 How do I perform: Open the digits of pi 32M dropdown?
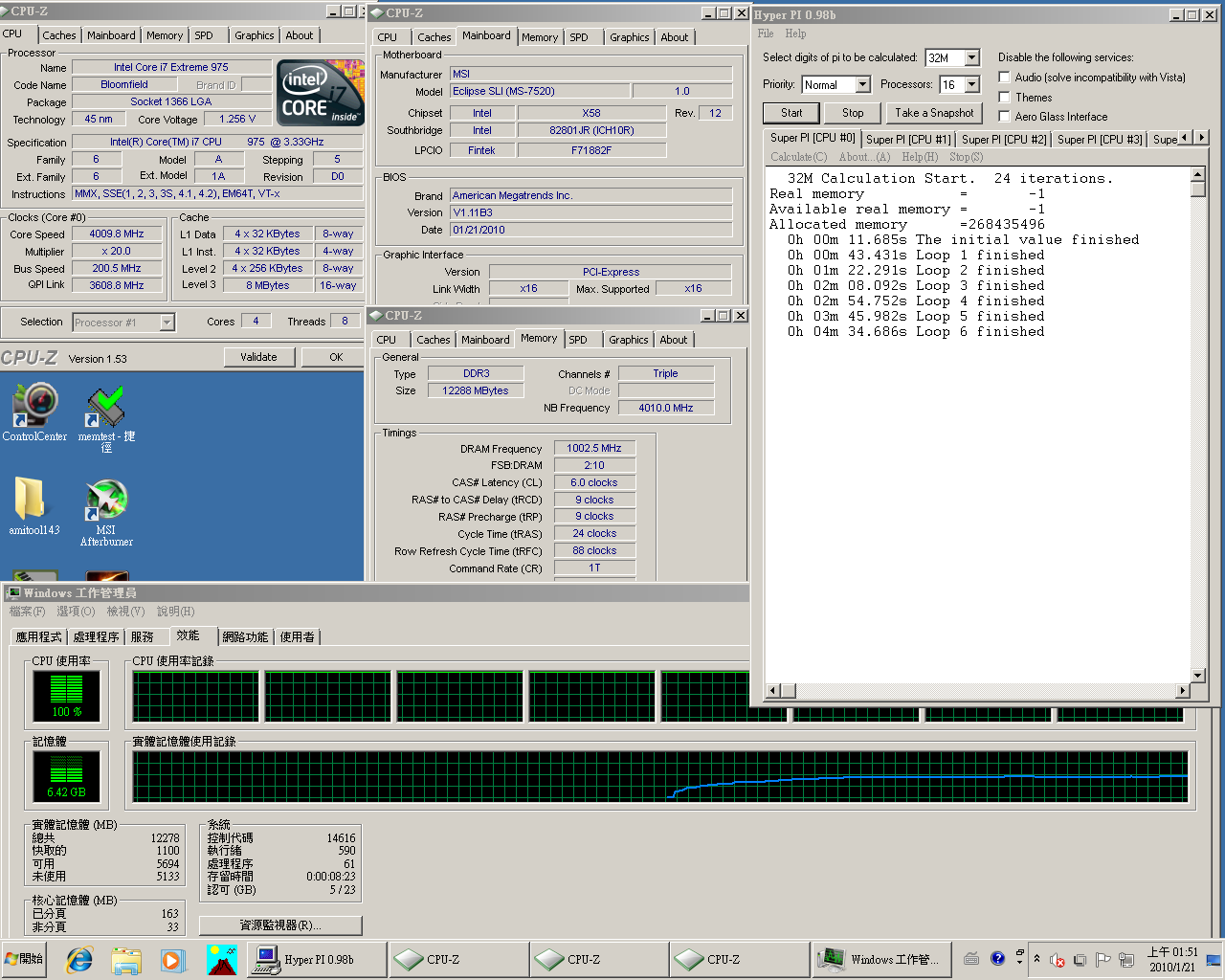pos(972,57)
